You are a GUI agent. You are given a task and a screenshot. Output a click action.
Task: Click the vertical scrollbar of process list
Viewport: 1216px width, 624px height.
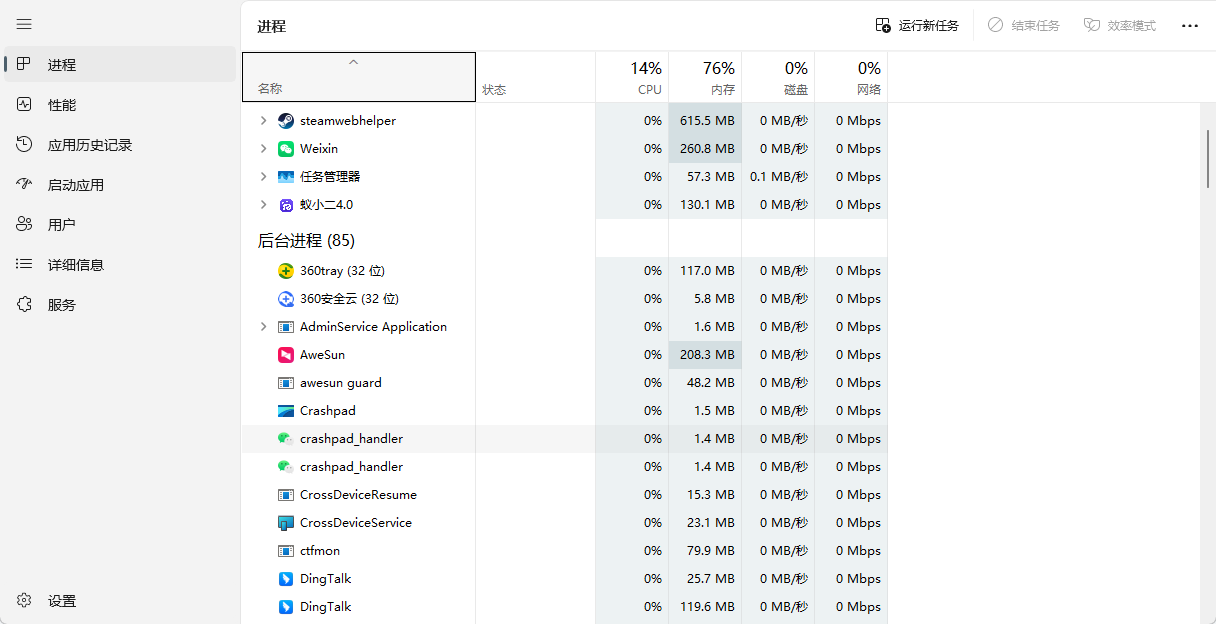point(1208,160)
